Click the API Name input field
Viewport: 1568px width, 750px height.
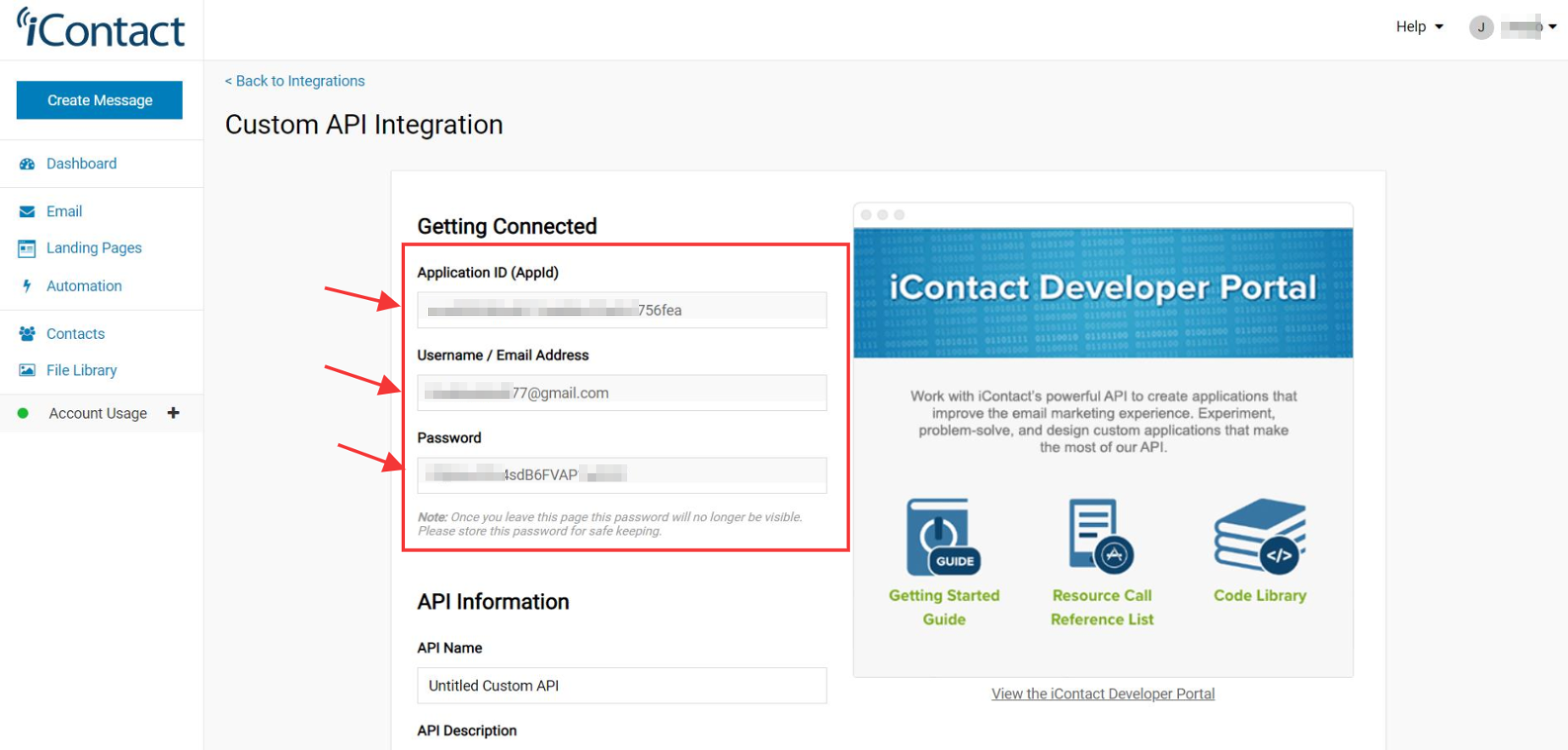pyautogui.click(x=621, y=686)
